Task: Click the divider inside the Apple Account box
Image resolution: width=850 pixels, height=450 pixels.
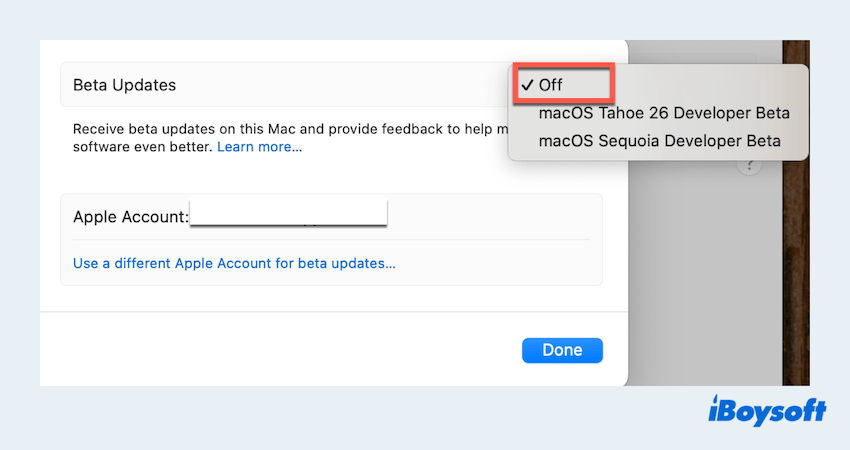Action: coord(330,240)
